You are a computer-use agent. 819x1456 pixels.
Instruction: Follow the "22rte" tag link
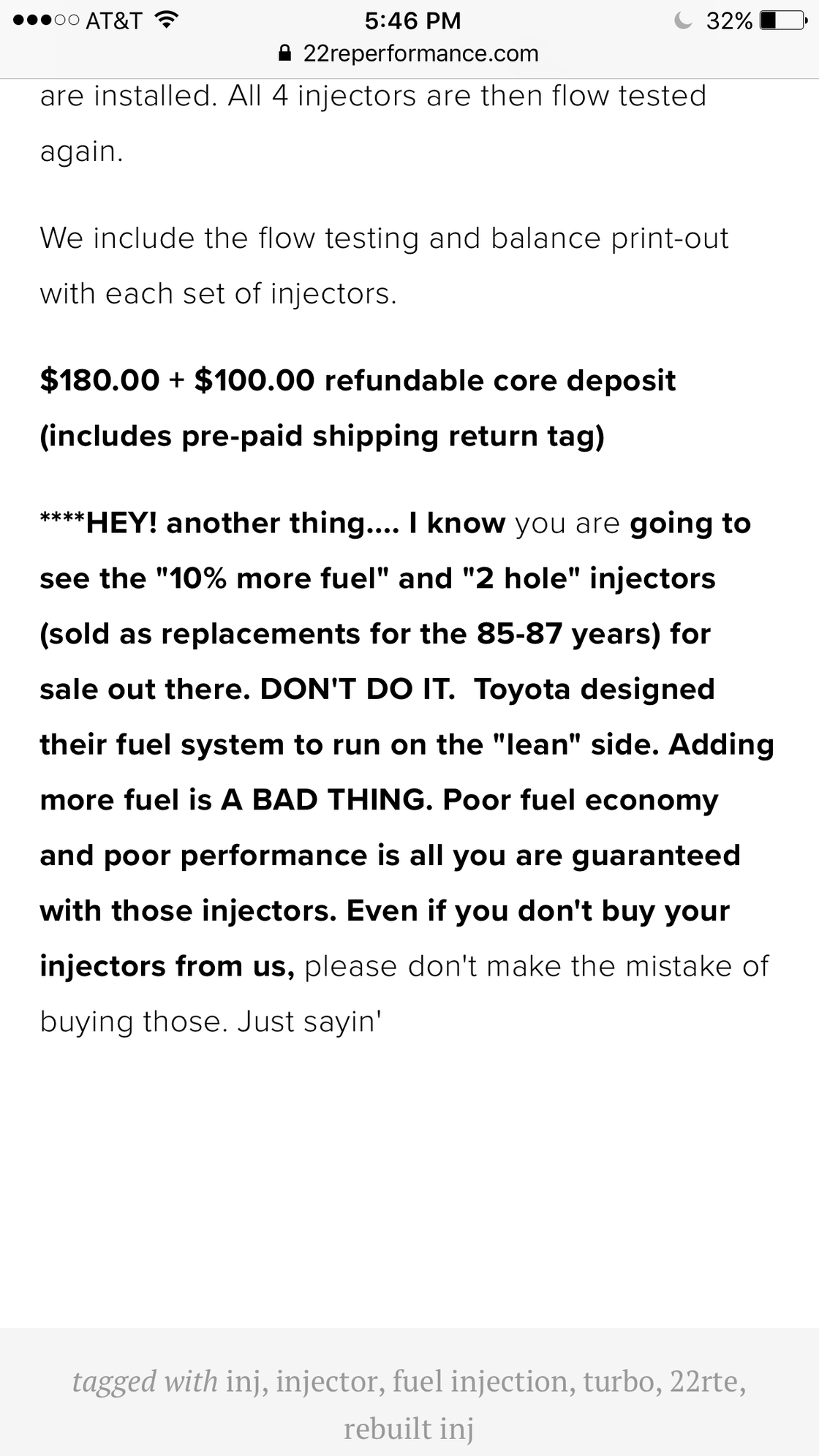(x=707, y=1381)
